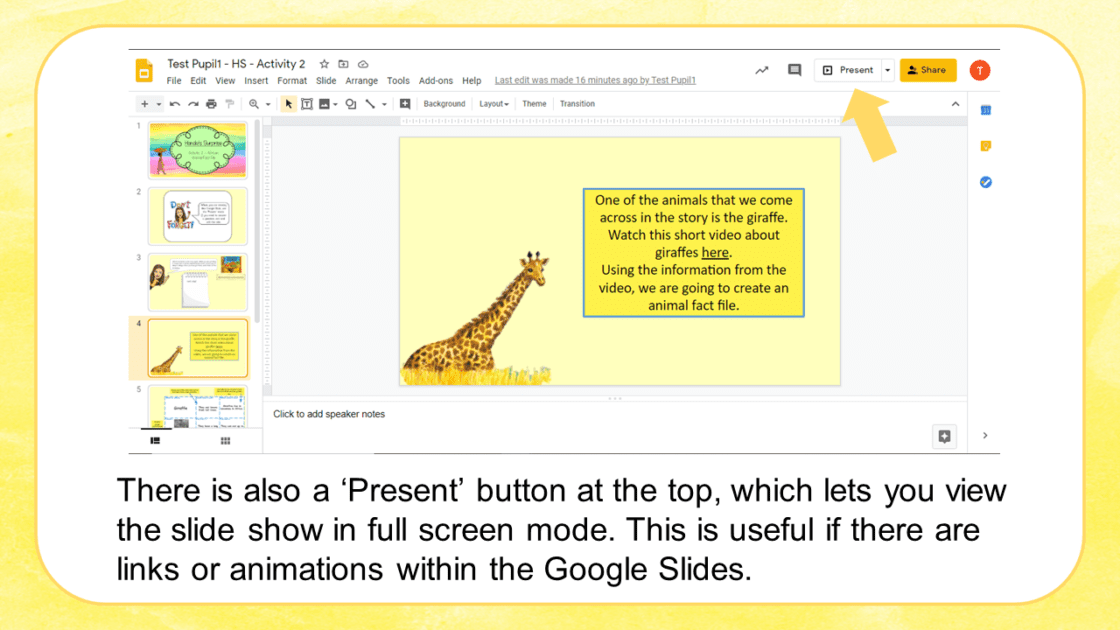Switch to filmstrip view
The height and width of the screenshot is (630, 1120).
pos(155,440)
